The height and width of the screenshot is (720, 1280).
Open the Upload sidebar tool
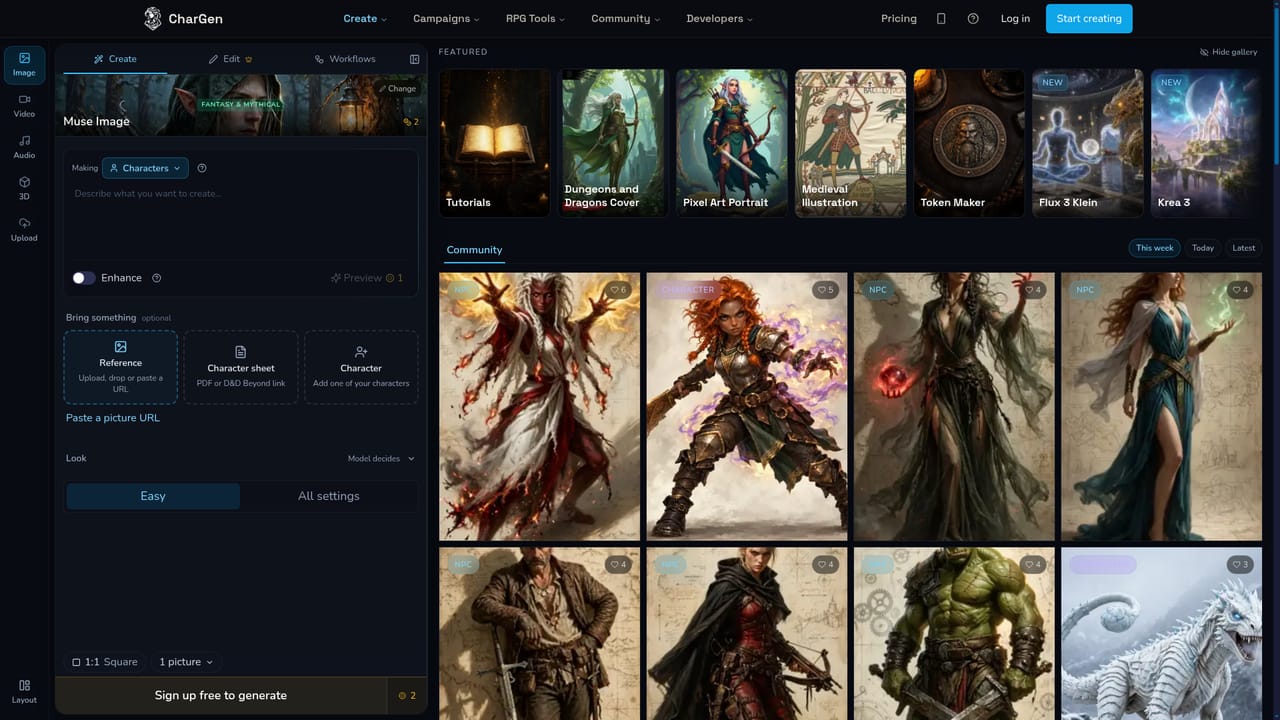pos(24,229)
